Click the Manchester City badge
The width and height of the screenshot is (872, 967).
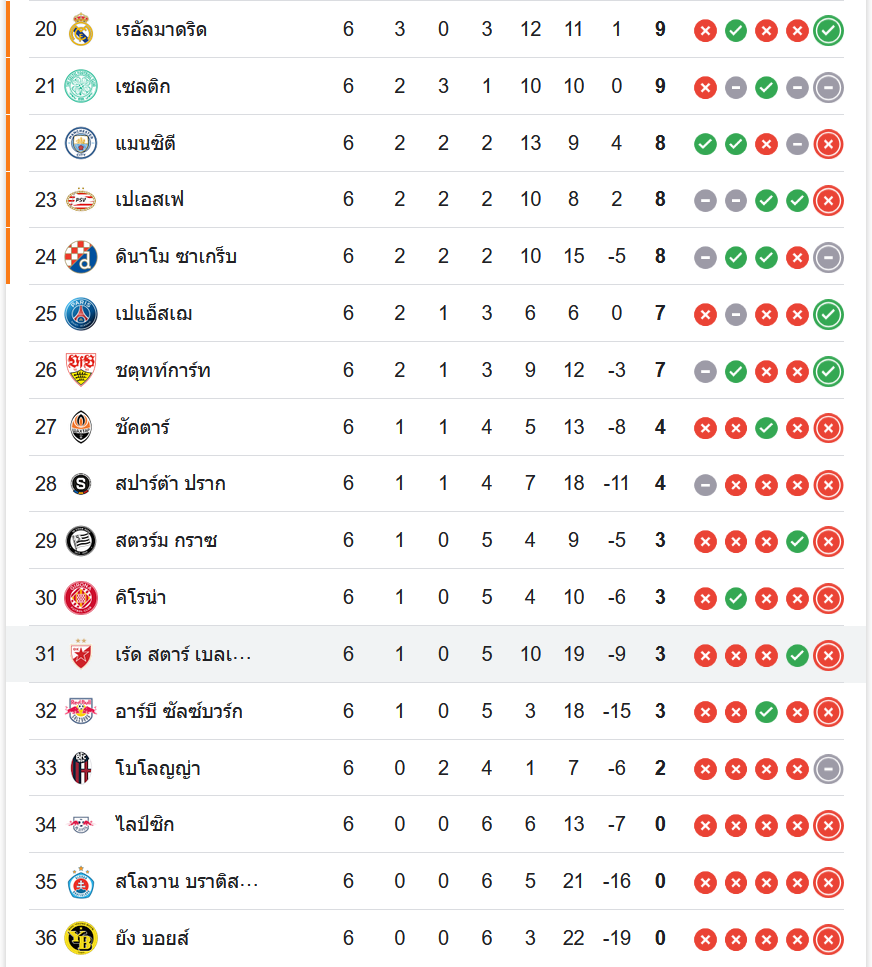(x=80, y=143)
